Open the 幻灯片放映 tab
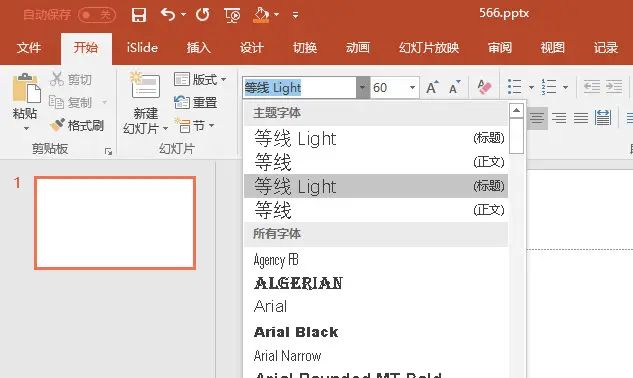The height and width of the screenshot is (378, 633). click(429, 48)
